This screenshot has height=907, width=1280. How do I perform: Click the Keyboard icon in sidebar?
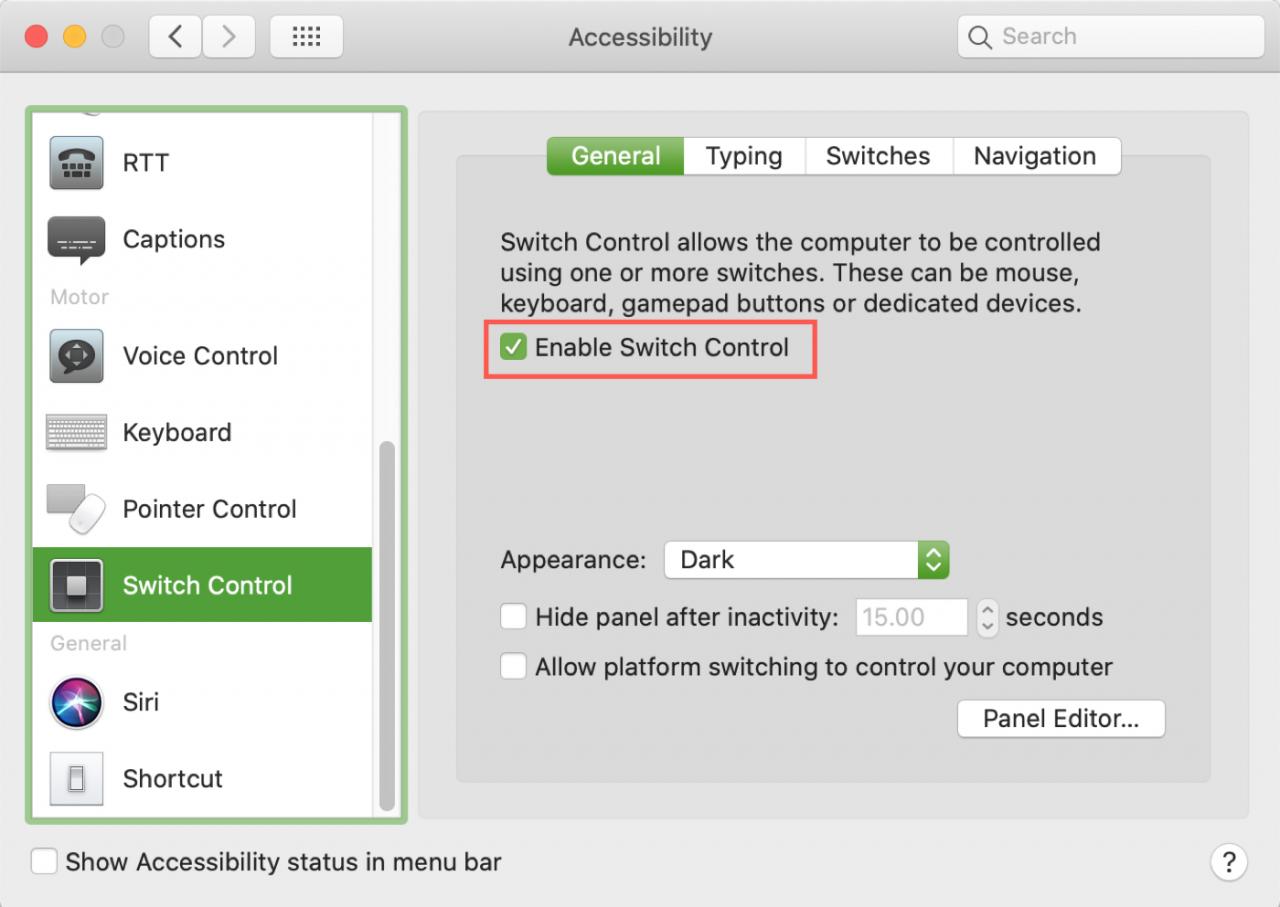click(x=76, y=433)
